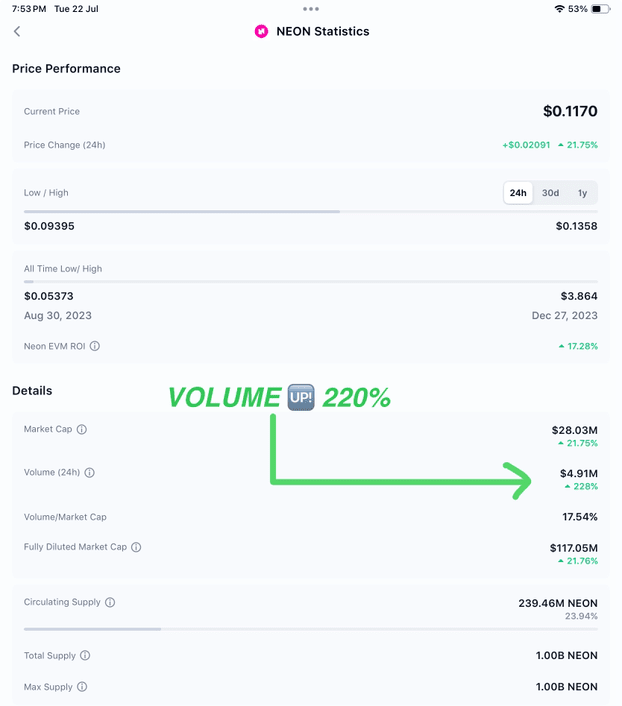Tap the current price $0.1170
This screenshot has width=622, height=706.
pos(570,111)
